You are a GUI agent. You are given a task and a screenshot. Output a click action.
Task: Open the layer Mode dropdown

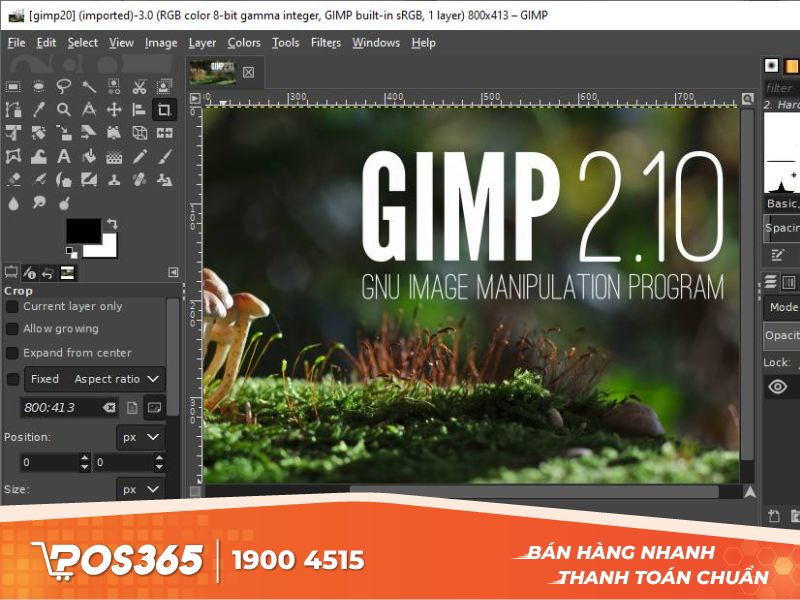click(782, 307)
